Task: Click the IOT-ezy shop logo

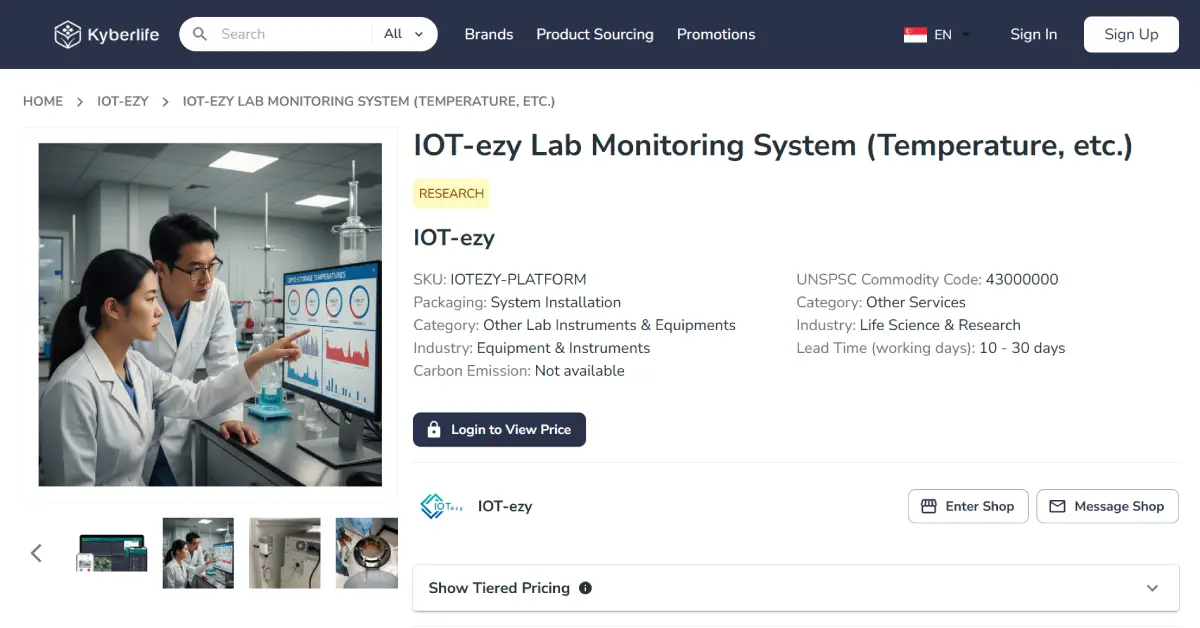Action: click(x=441, y=506)
